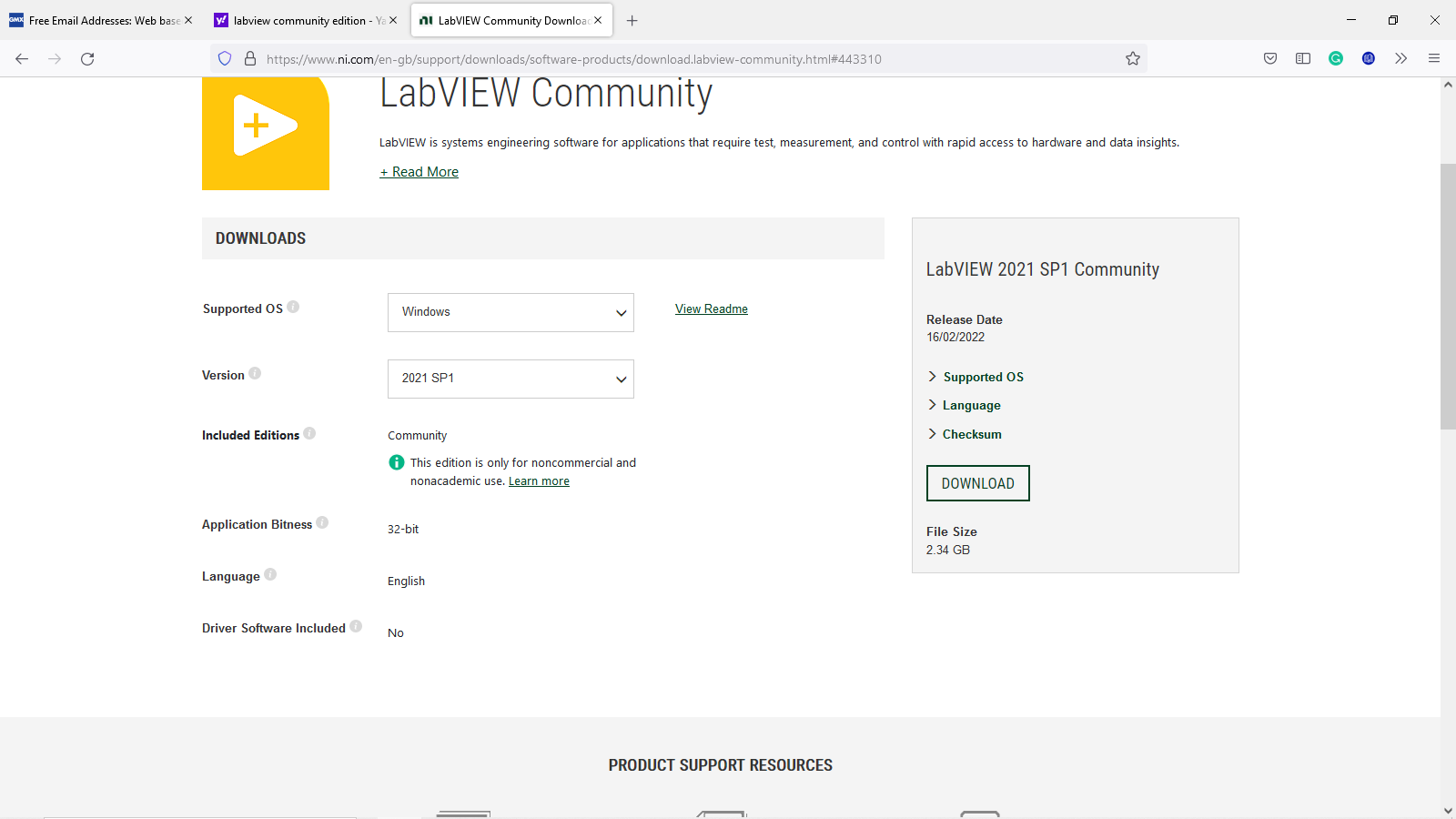Close the Free Email Addresses tab

coord(188,20)
